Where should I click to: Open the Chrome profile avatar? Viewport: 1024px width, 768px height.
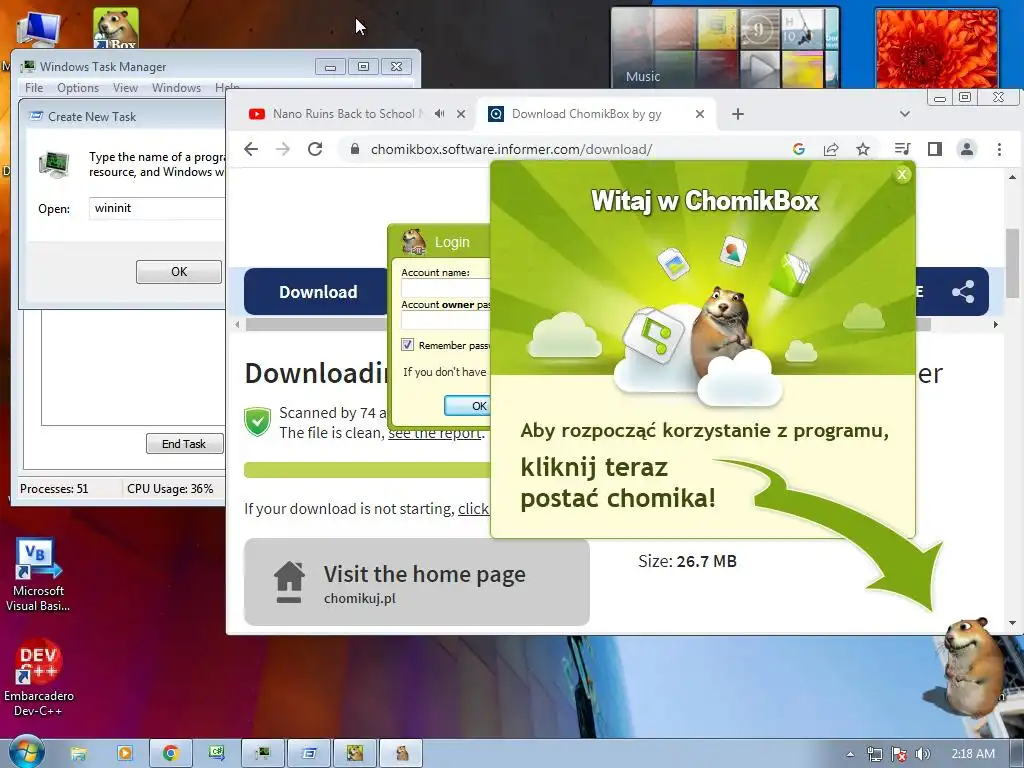pos(967,149)
